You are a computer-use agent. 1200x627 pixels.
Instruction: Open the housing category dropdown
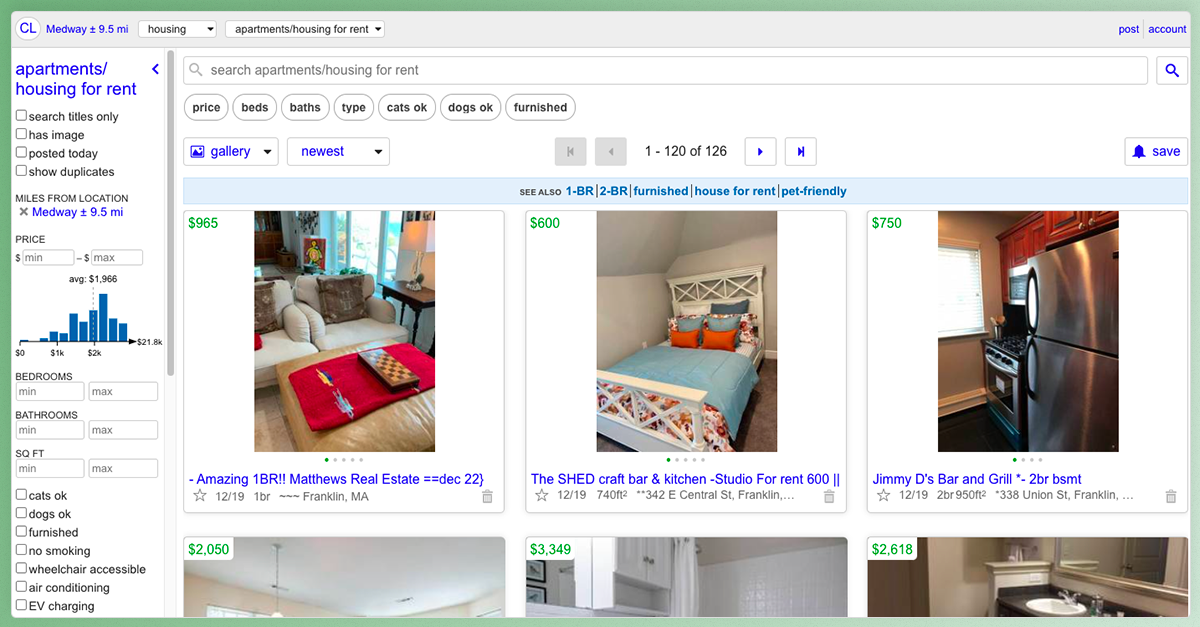(177, 29)
